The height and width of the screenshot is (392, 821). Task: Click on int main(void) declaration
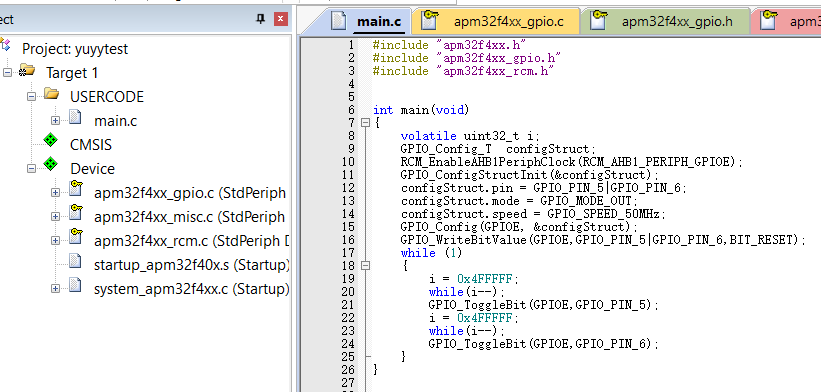[x=421, y=110]
